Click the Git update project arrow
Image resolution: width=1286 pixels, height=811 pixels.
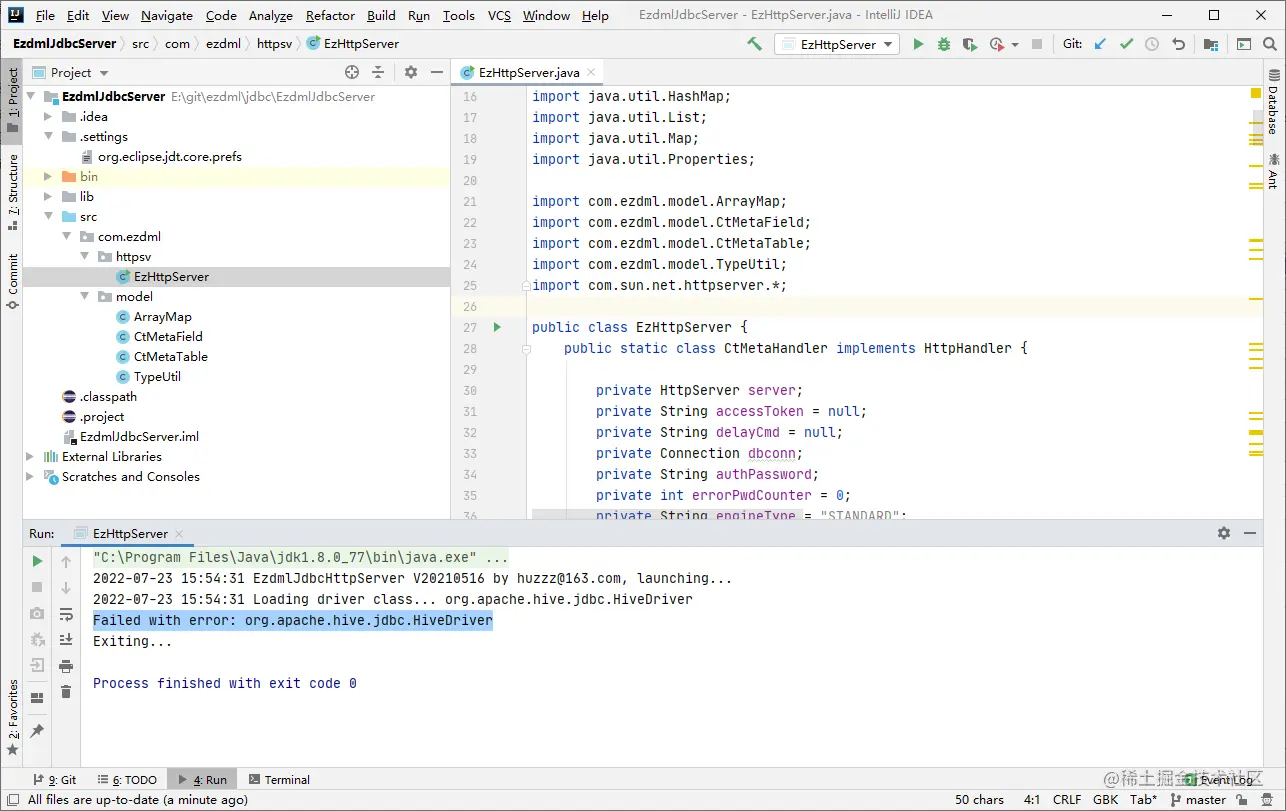click(x=1100, y=44)
